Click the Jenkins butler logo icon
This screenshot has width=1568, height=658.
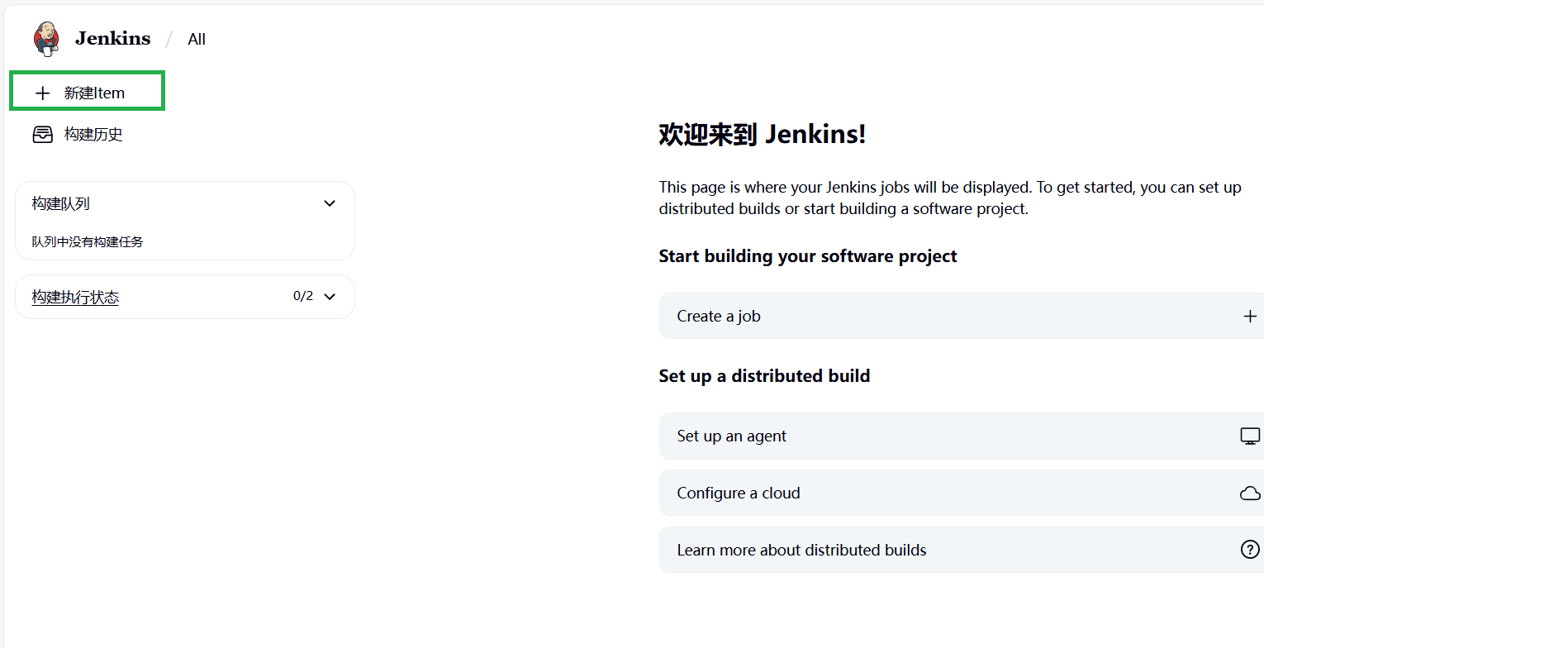click(46, 39)
